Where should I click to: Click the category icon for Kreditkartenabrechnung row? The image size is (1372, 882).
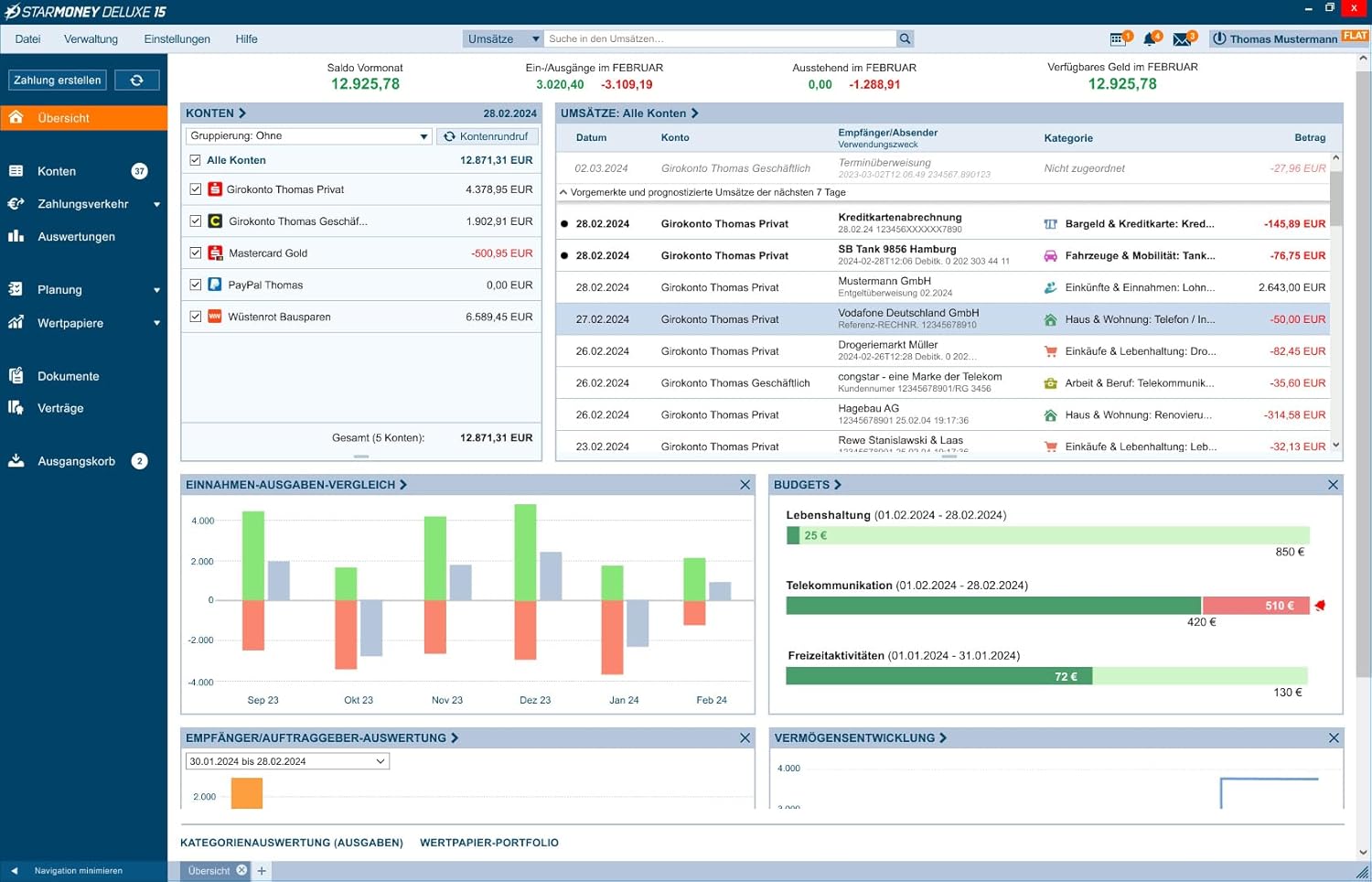[x=1050, y=224]
